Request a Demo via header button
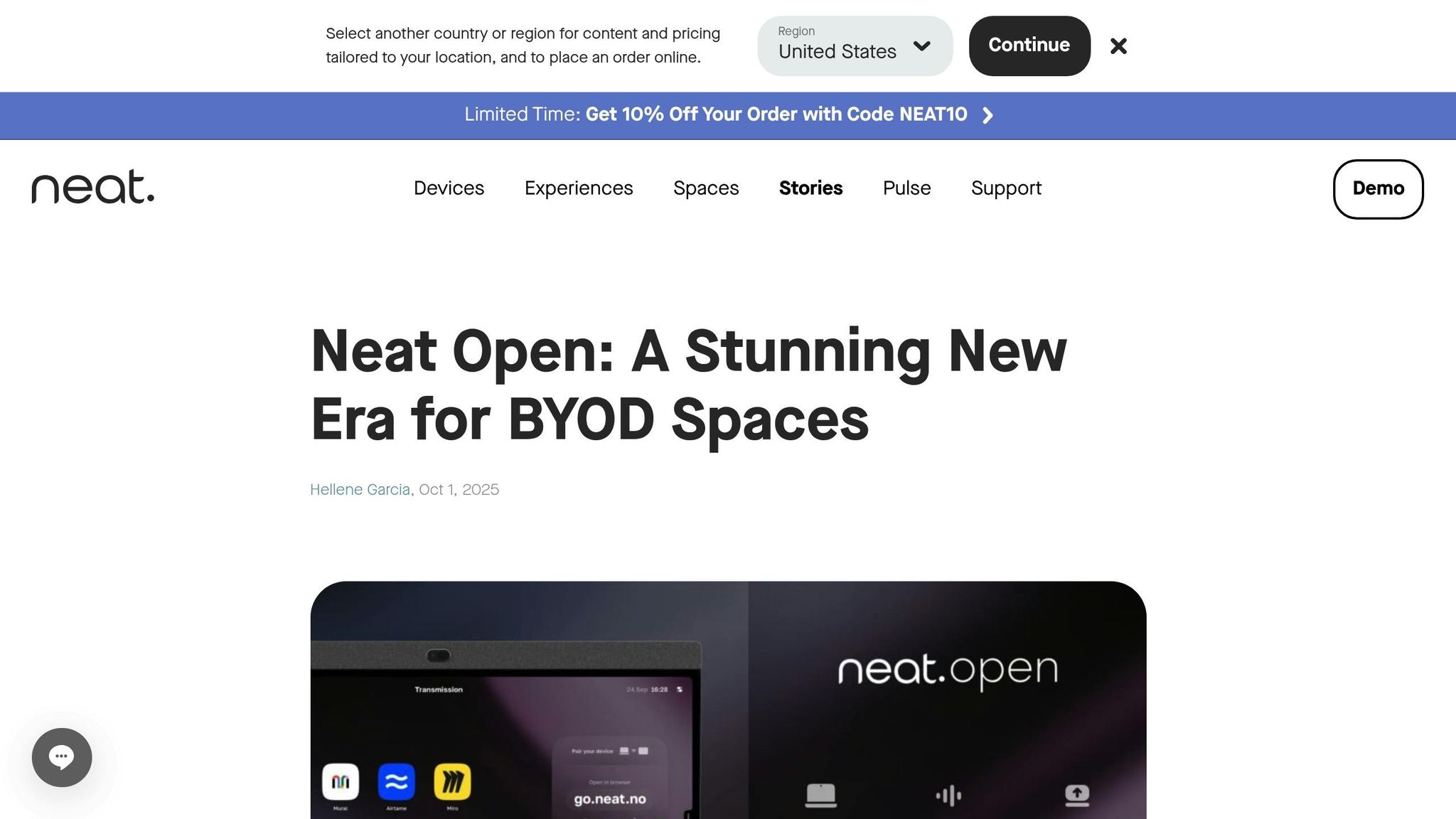1456x819 pixels. point(1378,189)
